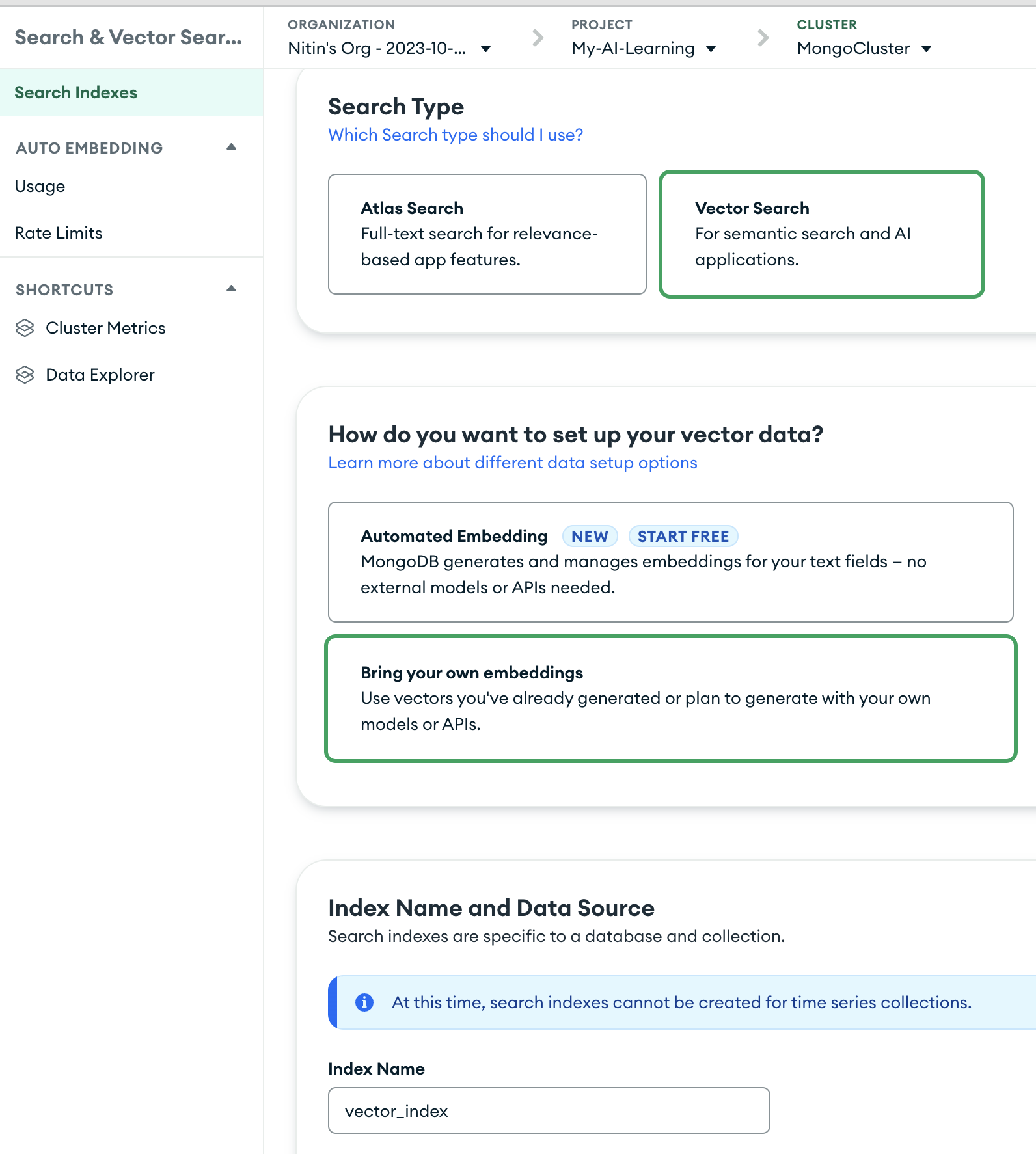Open Search Indexes in sidebar
Screen dimensions: 1036x1154
coord(131,92)
